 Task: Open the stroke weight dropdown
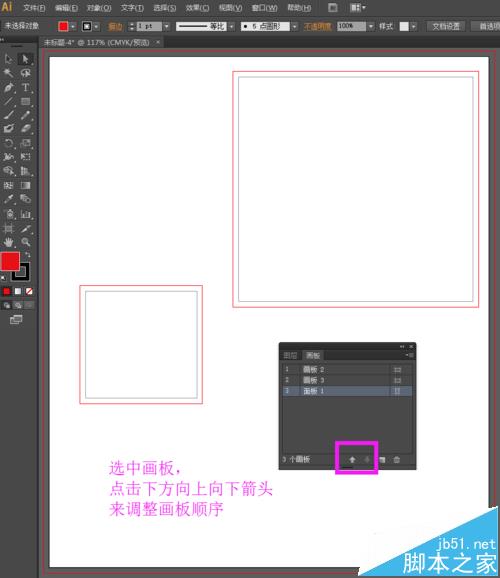(x=167, y=27)
